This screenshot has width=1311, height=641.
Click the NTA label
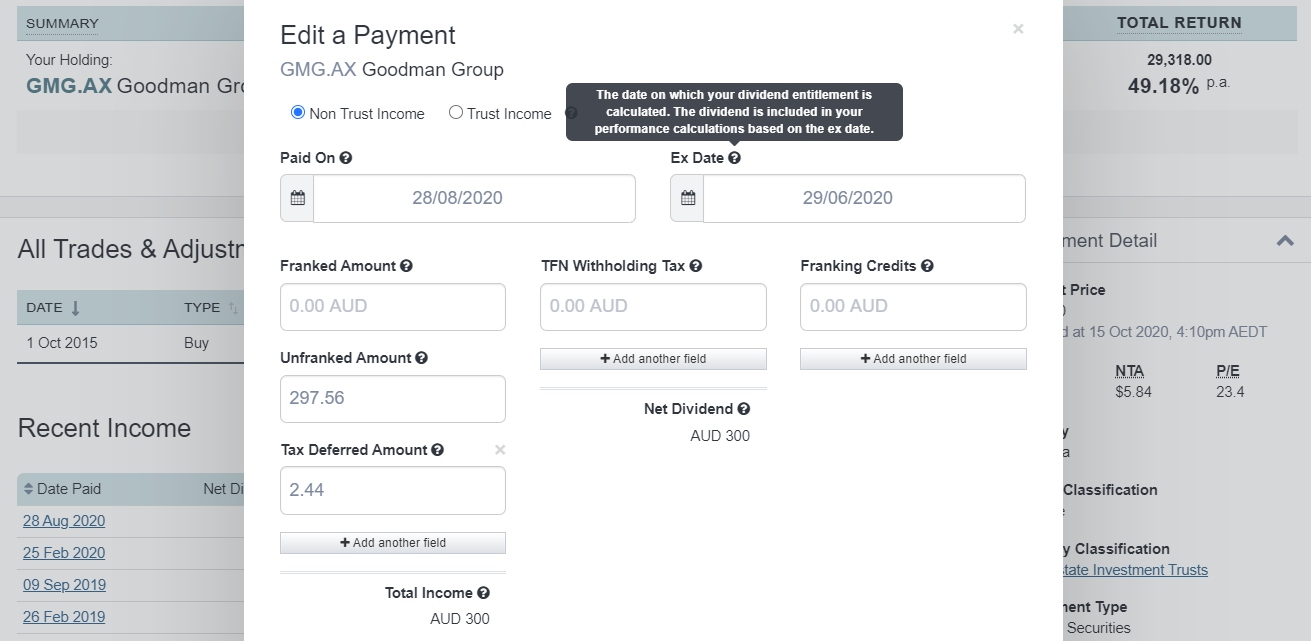pos(1129,371)
